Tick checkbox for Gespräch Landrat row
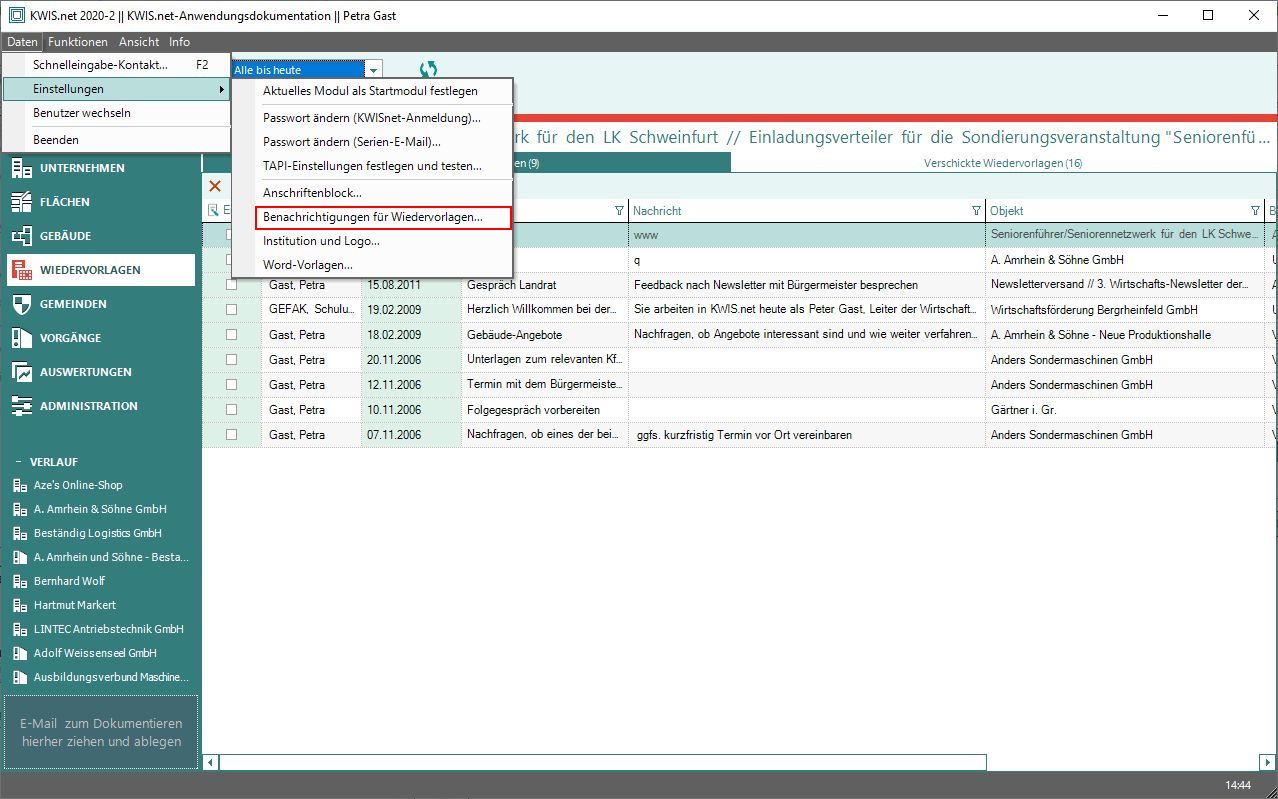This screenshot has height=799, width=1278. 231,285
